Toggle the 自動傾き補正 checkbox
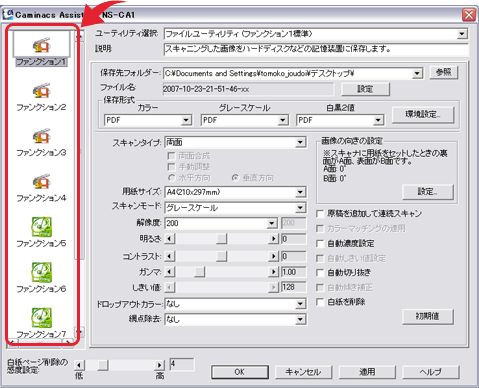This screenshot has width=479, height=388. [x=320, y=287]
